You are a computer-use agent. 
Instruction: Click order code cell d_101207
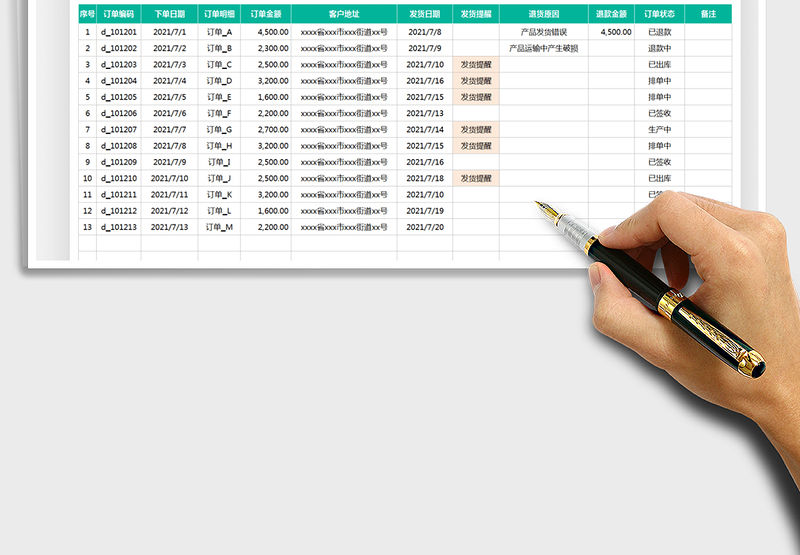[x=119, y=129]
